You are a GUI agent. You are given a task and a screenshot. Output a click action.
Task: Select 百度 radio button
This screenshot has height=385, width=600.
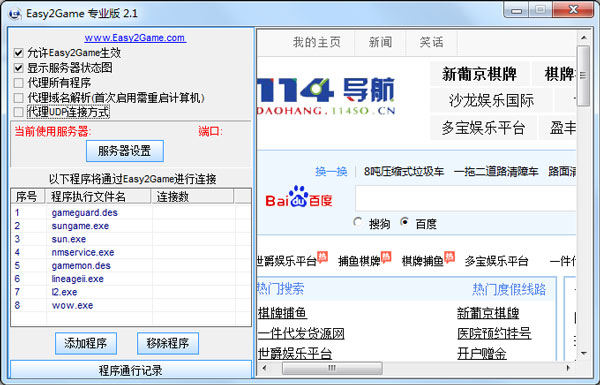[404, 222]
